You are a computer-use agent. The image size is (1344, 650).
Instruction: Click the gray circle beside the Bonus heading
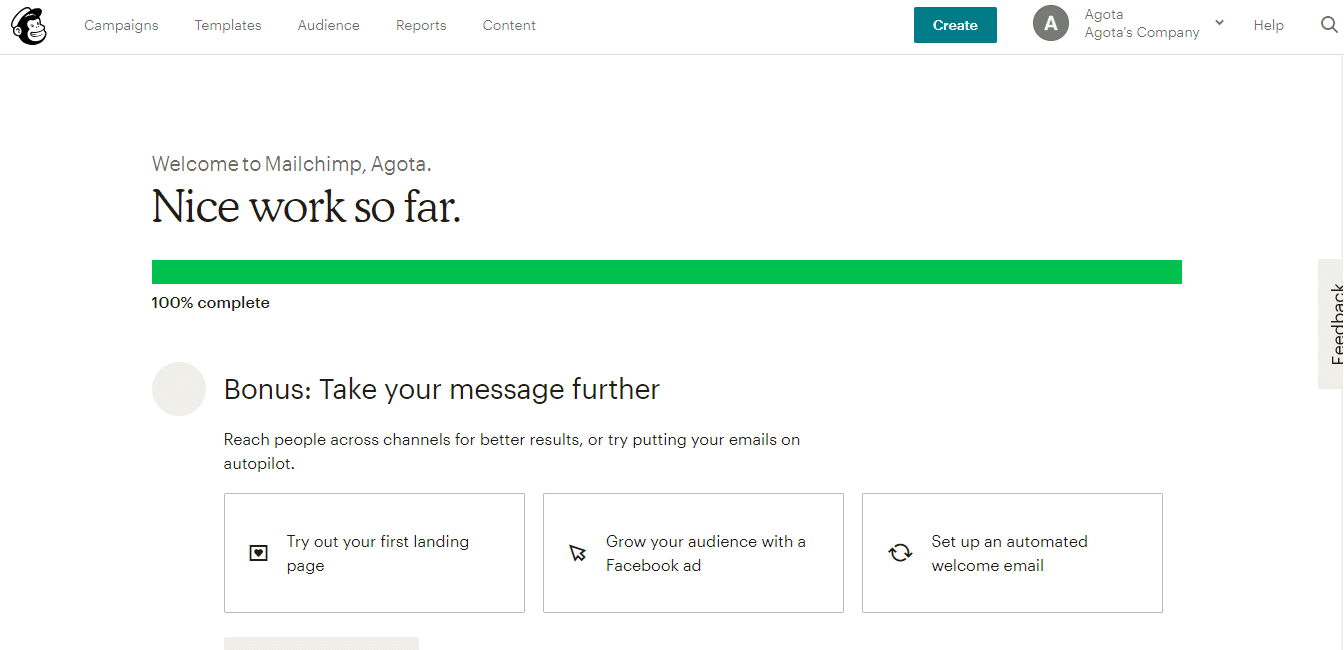[x=178, y=389]
